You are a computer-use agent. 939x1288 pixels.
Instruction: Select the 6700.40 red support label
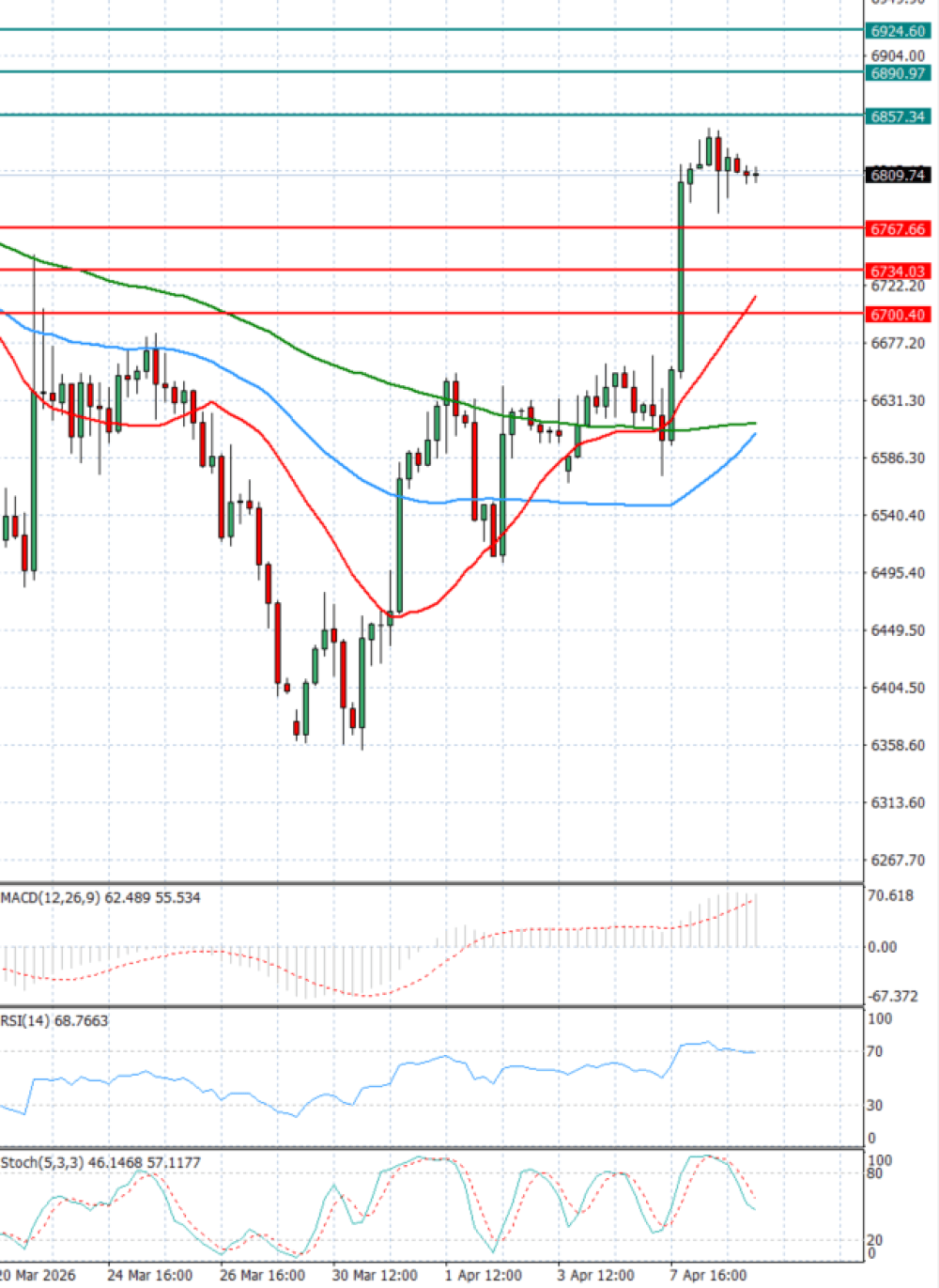tap(898, 315)
